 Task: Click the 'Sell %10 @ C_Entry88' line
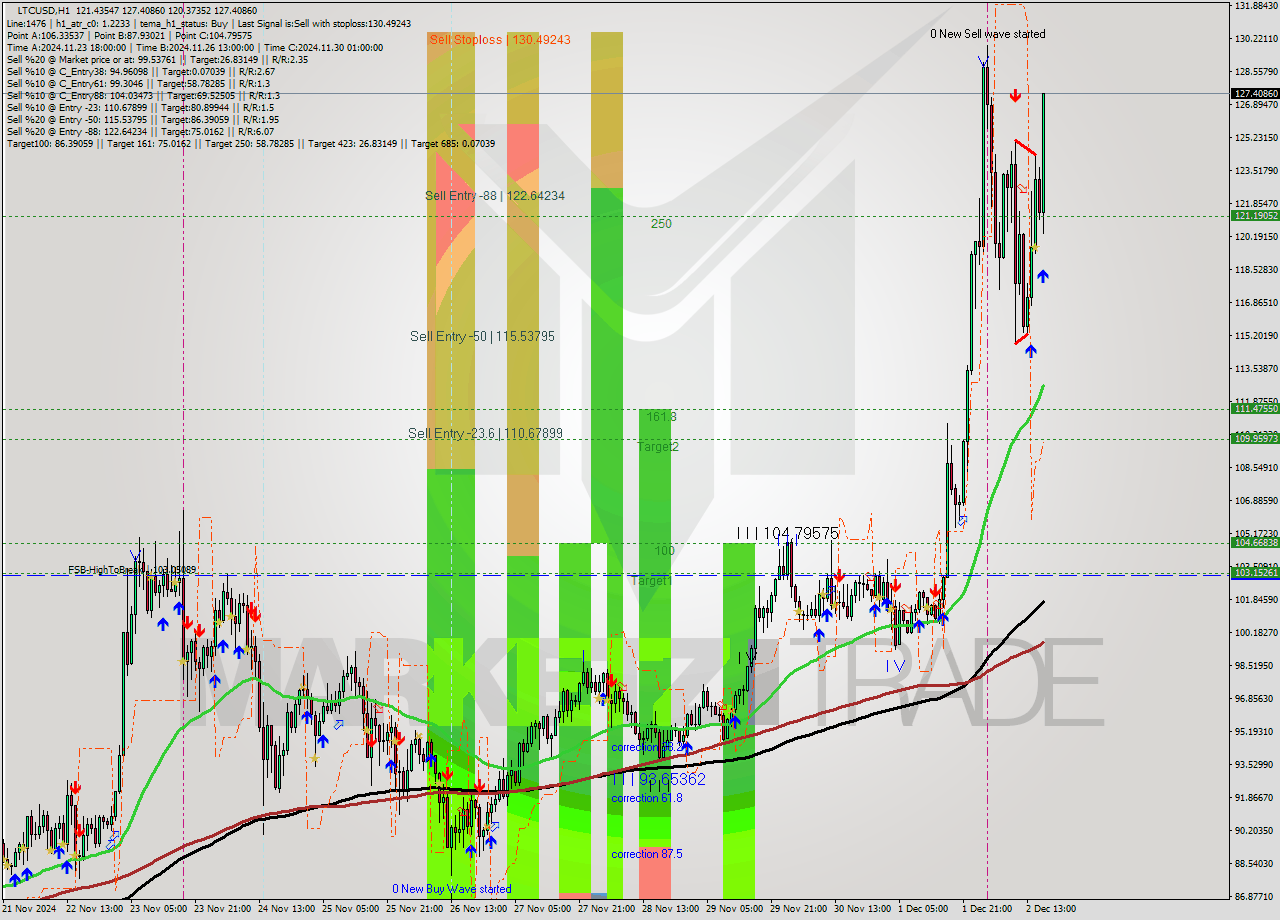[x=143, y=95]
